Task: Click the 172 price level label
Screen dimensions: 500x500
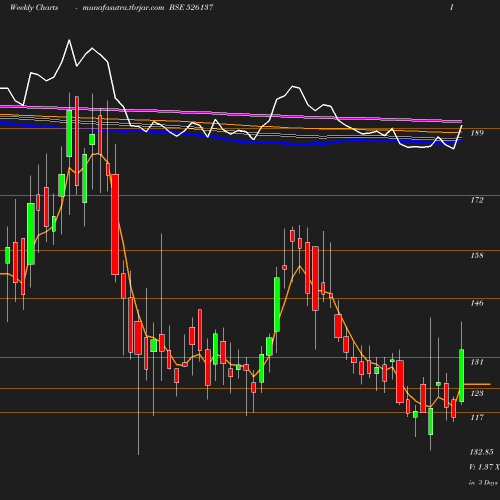Action: [477, 200]
